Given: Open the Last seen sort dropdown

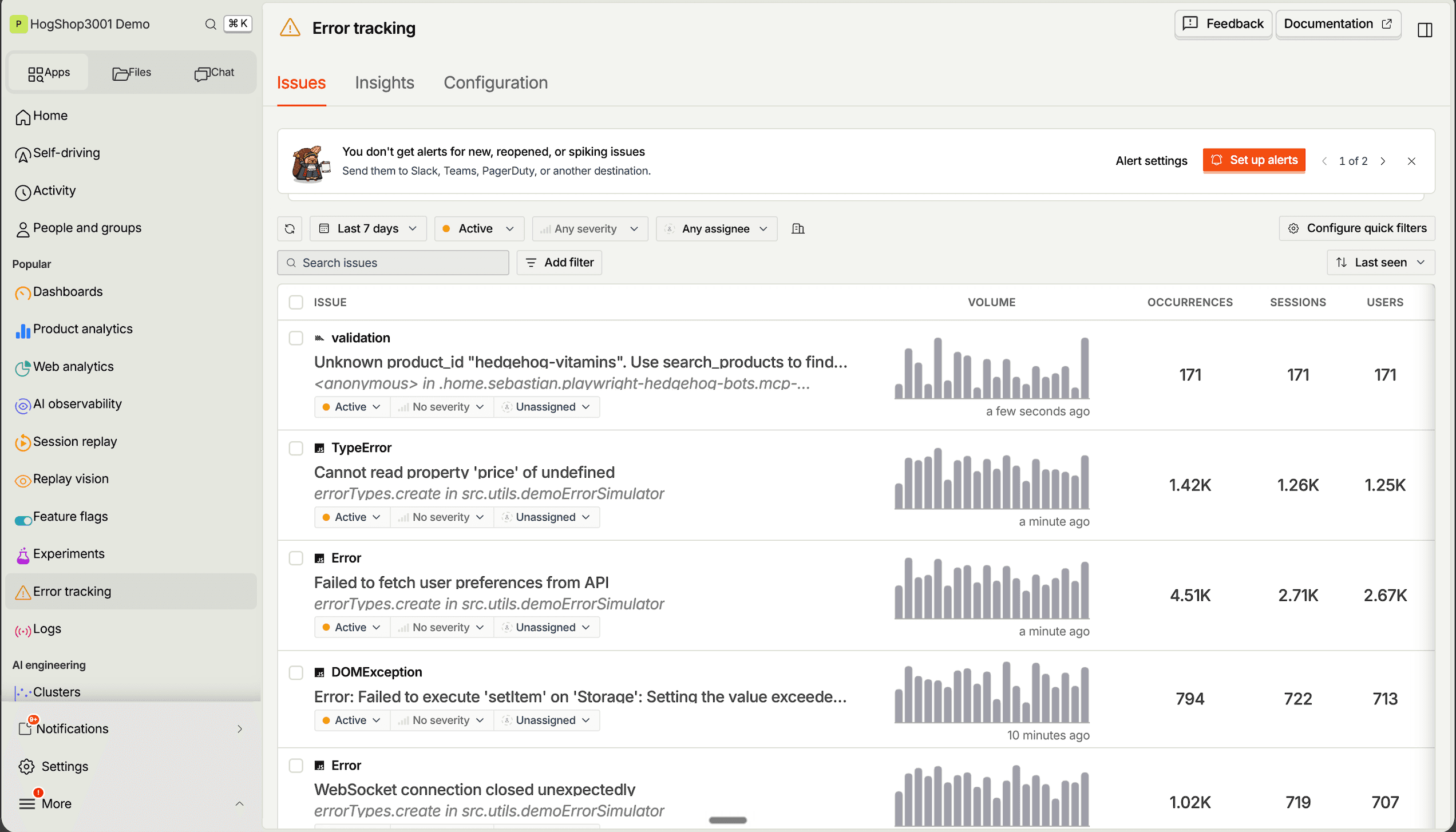Looking at the screenshot, I should click(x=1381, y=263).
